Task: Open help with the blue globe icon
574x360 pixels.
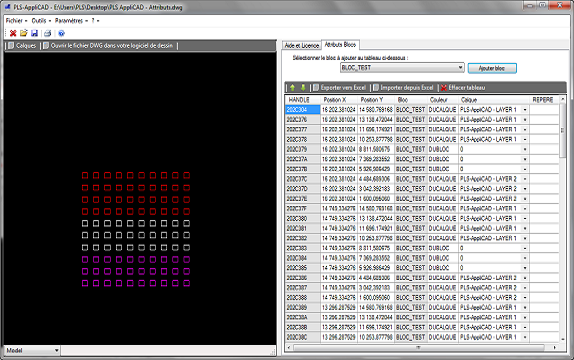Action: pos(62,33)
